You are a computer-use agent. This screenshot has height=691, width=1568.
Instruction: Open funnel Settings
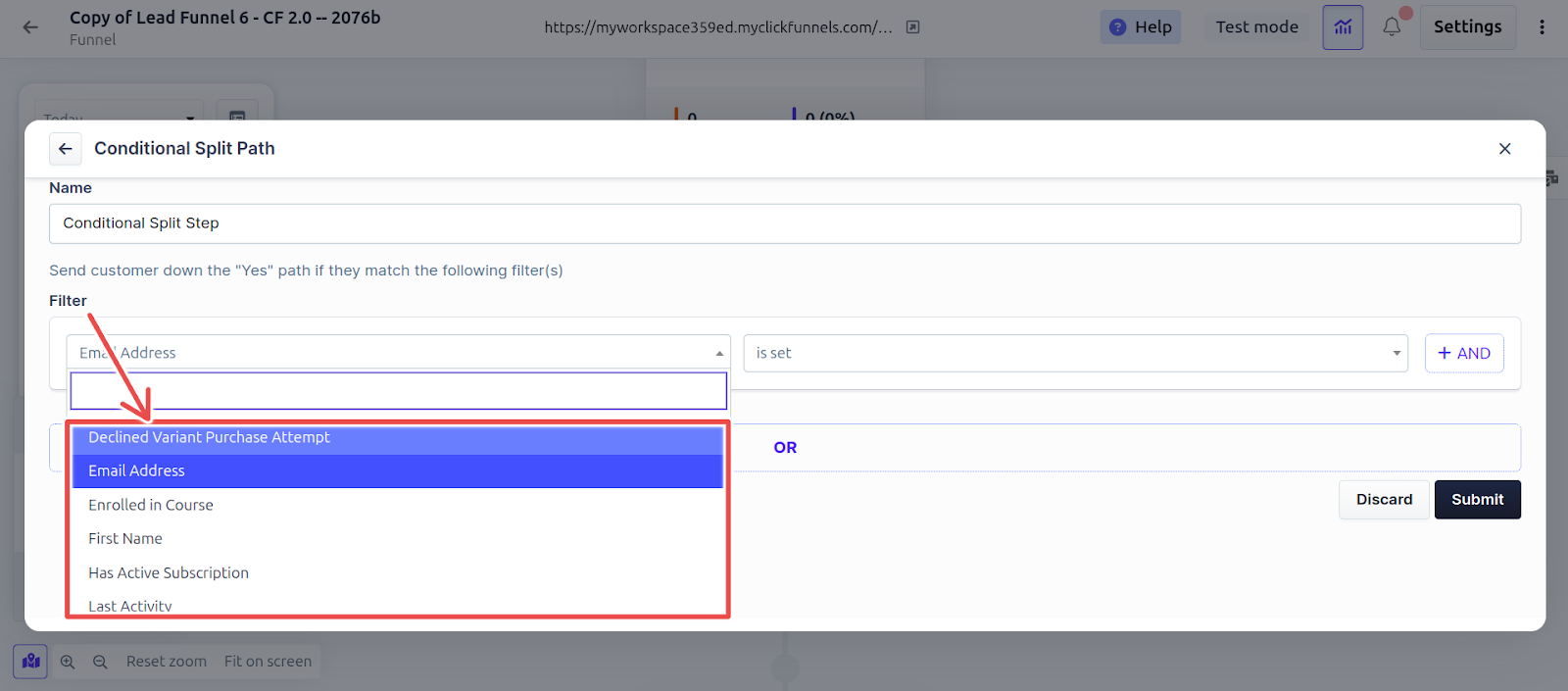(x=1467, y=27)
